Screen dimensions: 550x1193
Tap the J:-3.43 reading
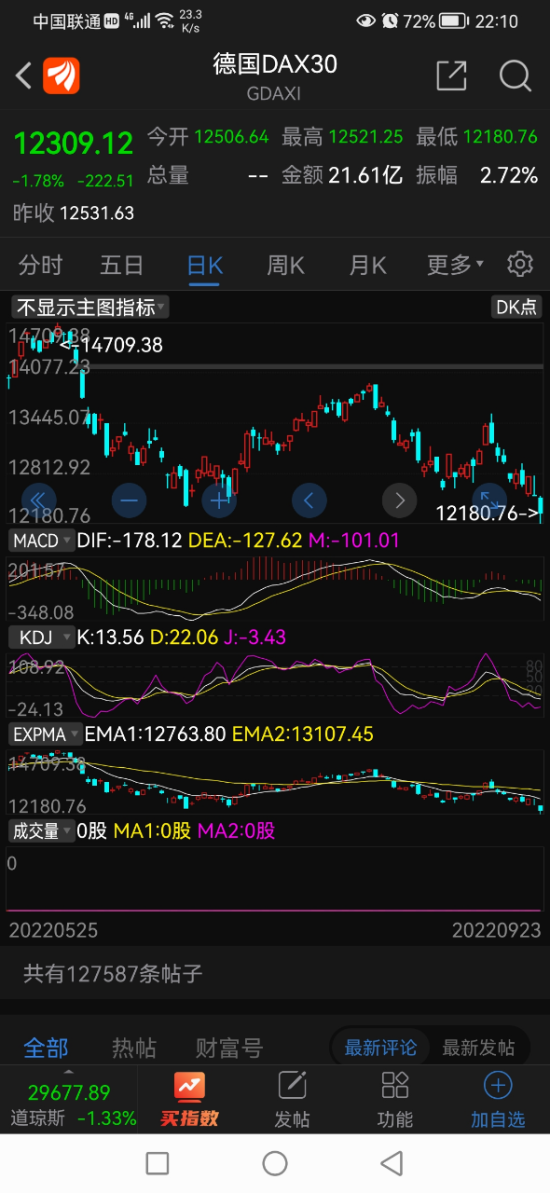[255, 637]
